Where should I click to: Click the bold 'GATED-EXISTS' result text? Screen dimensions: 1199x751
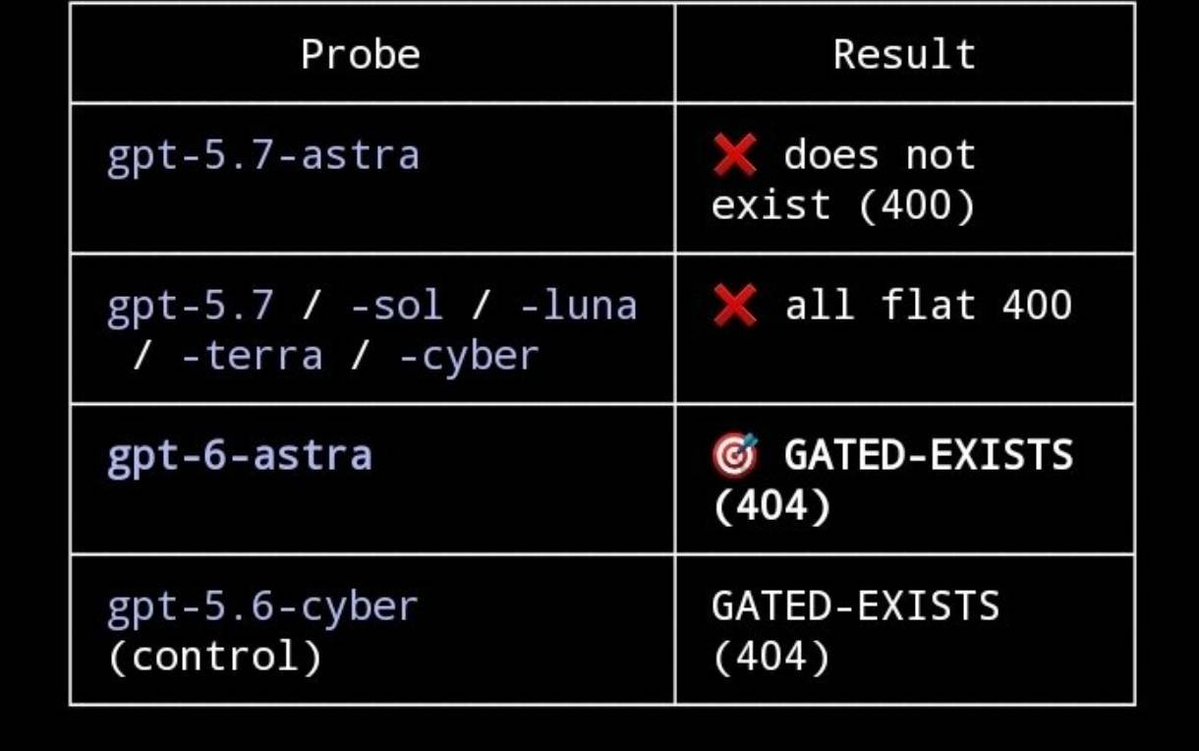928,455
